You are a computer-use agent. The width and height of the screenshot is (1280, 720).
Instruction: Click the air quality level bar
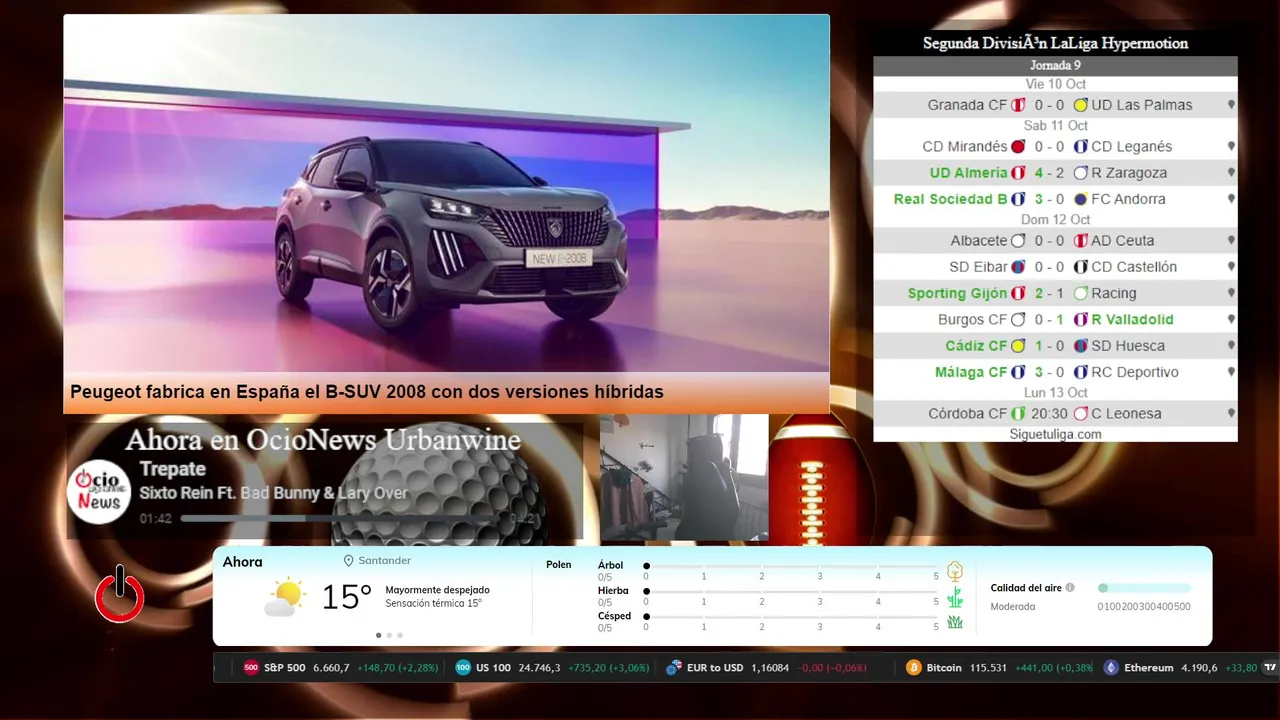tap(1144, 588)
